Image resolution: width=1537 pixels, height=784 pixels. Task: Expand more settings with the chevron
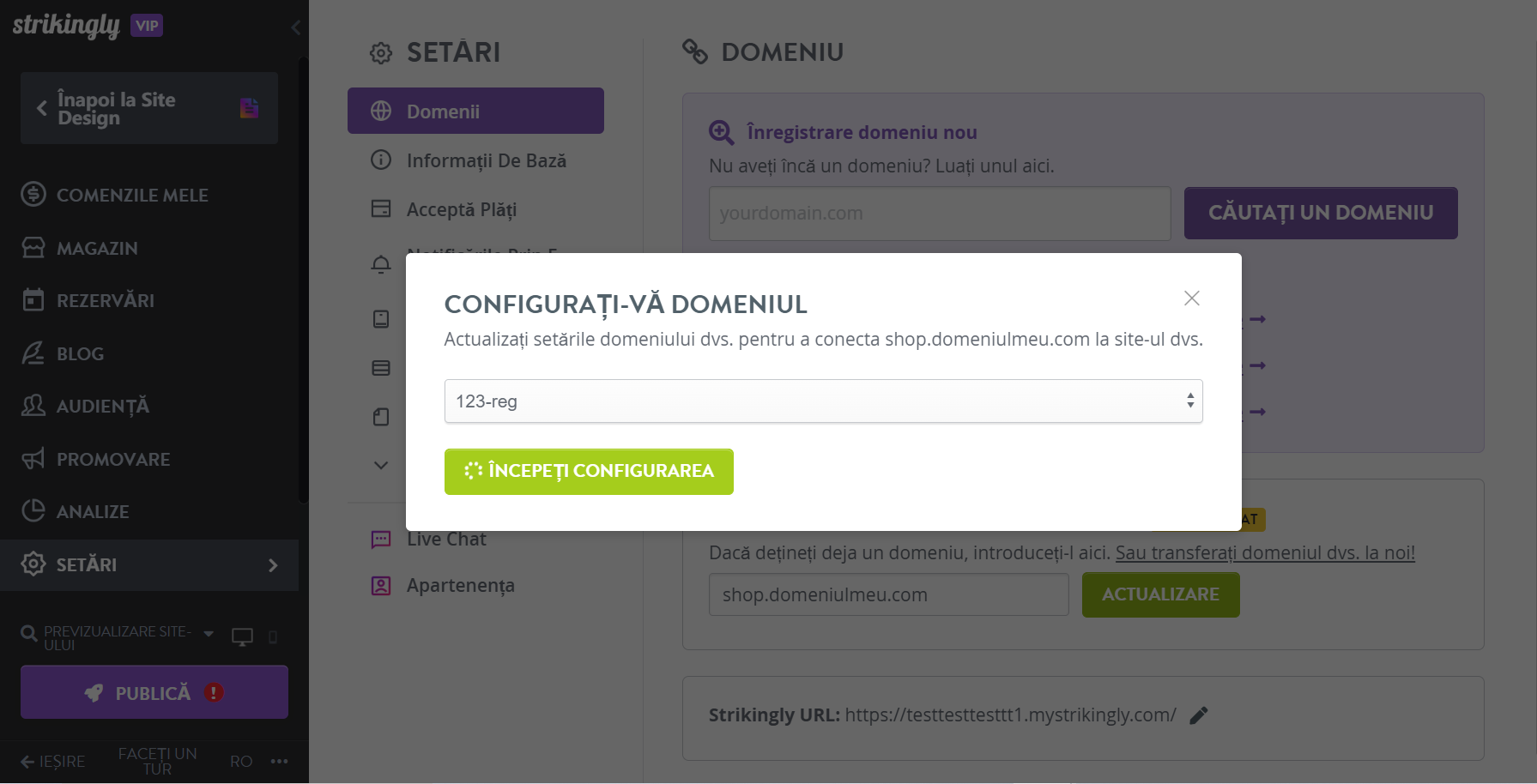[381, 465]
